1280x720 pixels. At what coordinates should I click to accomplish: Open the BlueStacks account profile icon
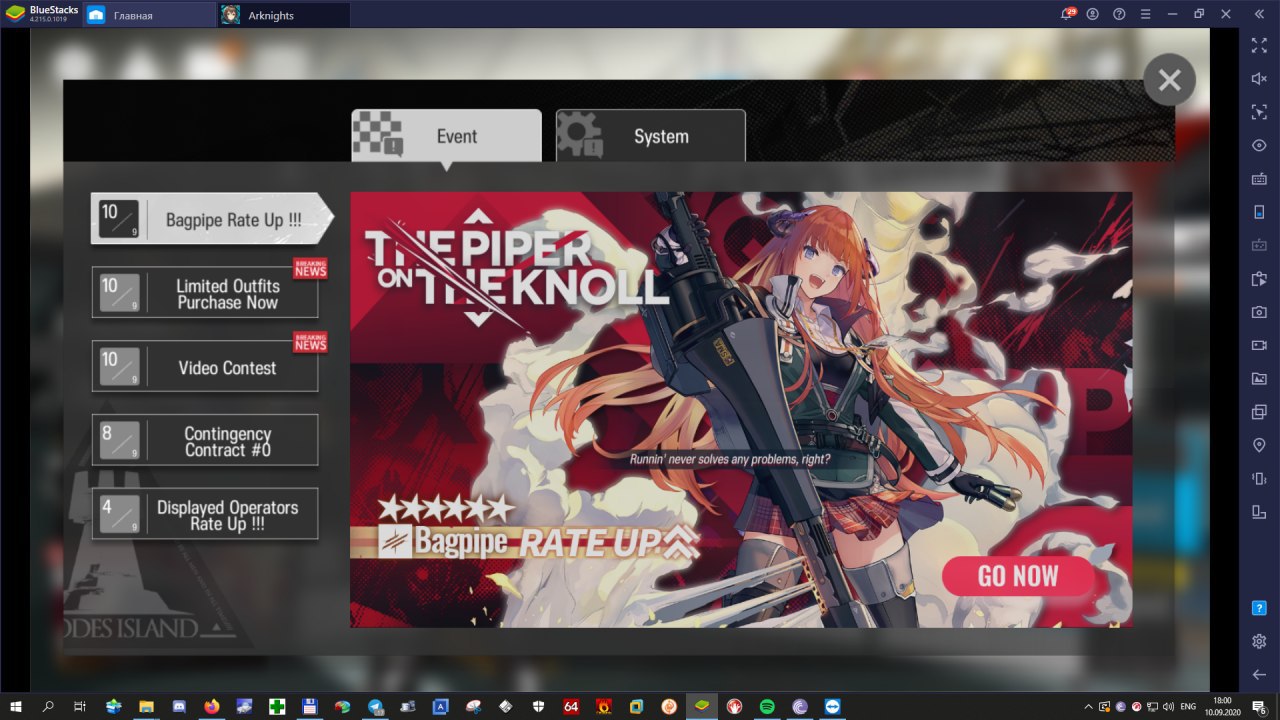click(1093, 14)
